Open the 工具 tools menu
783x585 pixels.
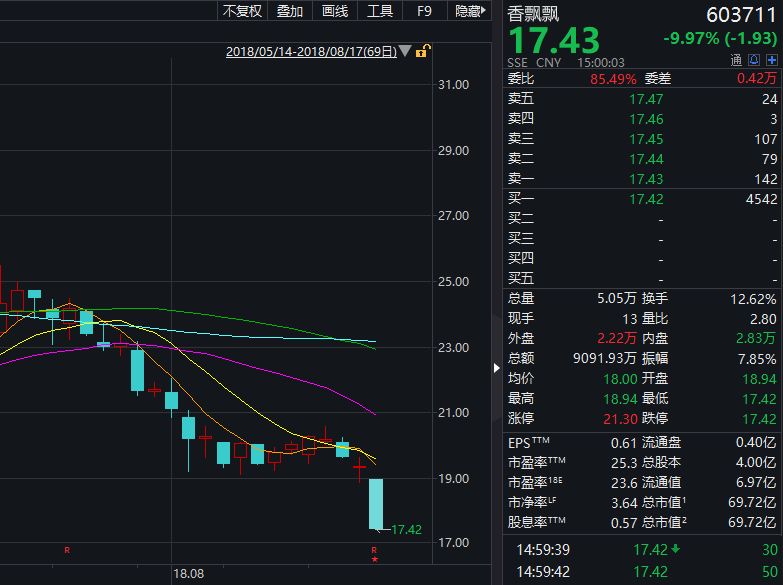click(380, 11)
